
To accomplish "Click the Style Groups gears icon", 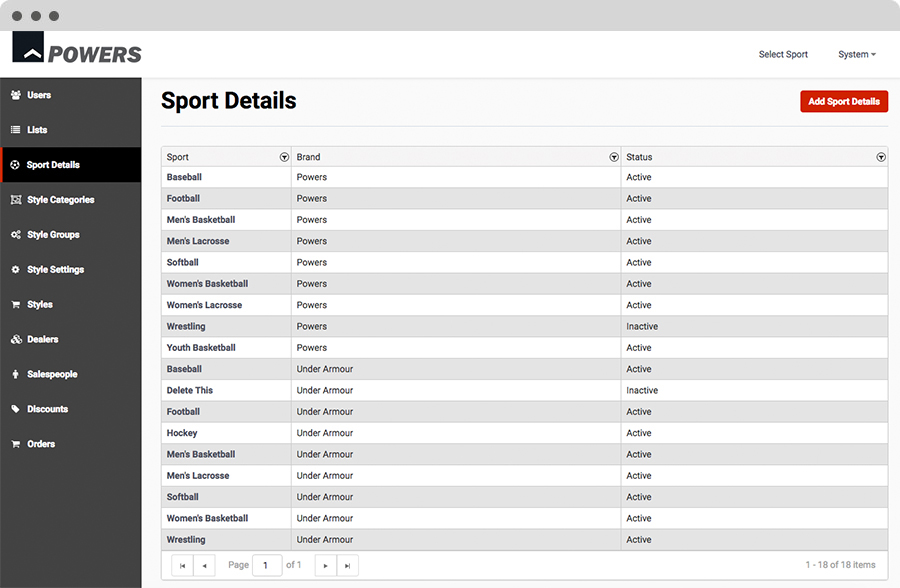I will click(x=15, y=235).
